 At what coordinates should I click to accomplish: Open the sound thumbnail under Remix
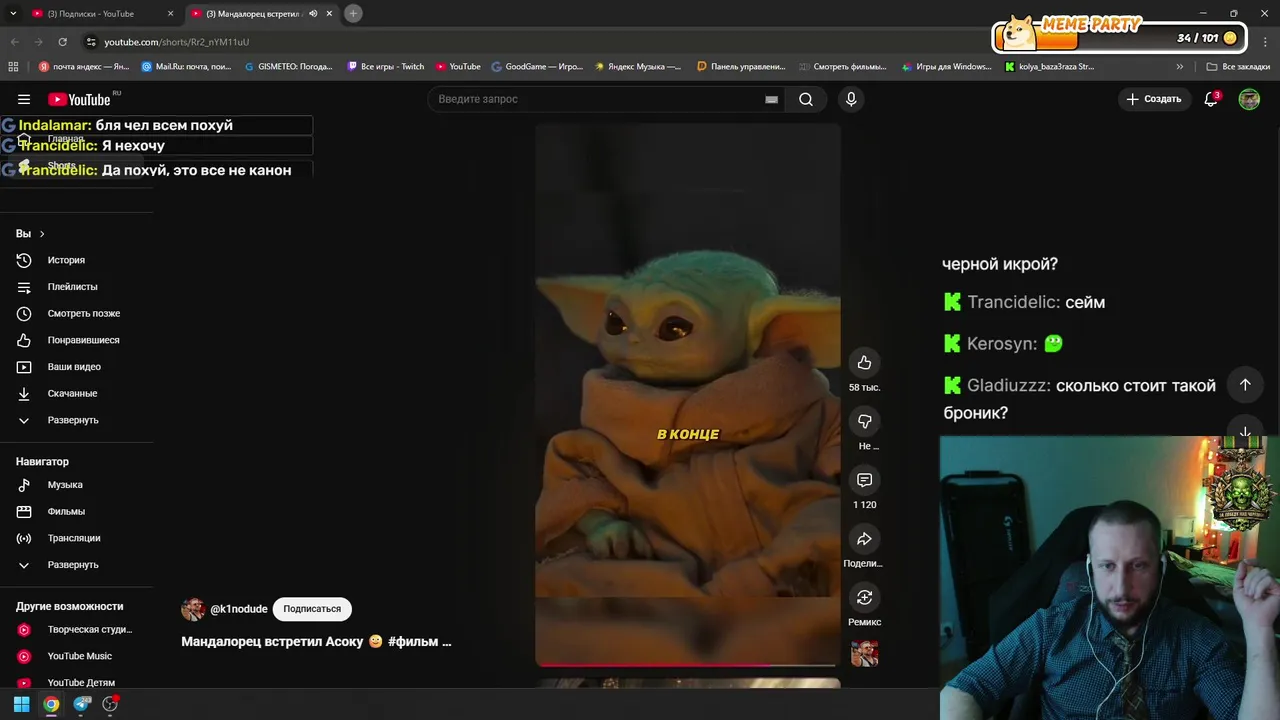(864, 654)
